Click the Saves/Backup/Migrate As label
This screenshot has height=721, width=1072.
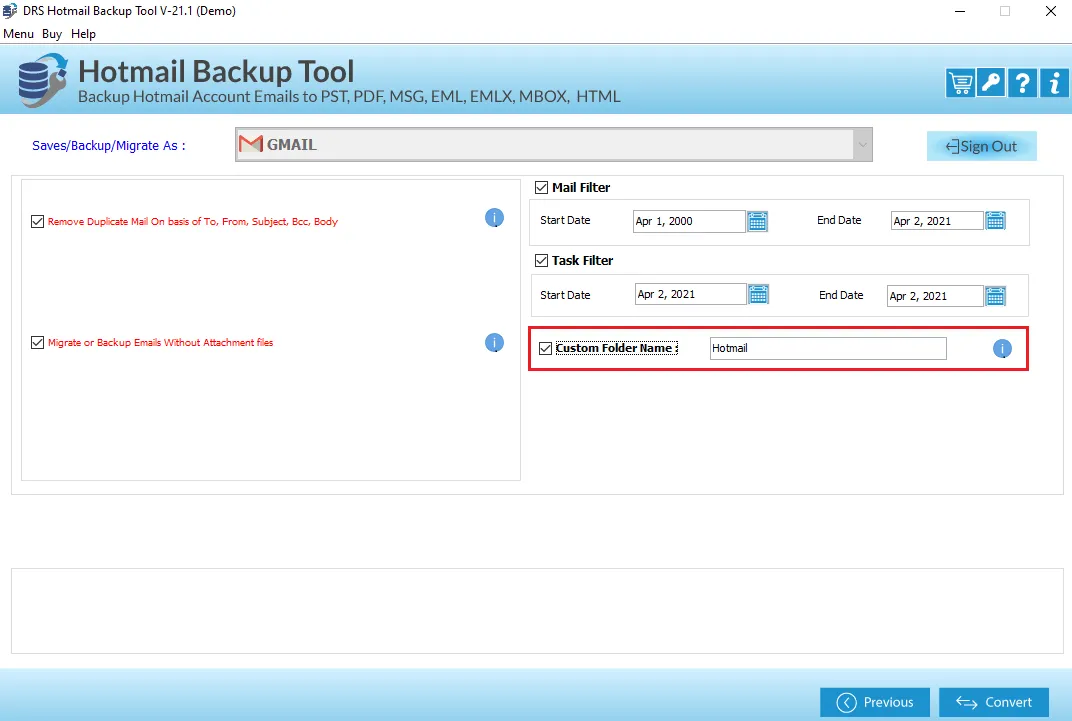109,146
